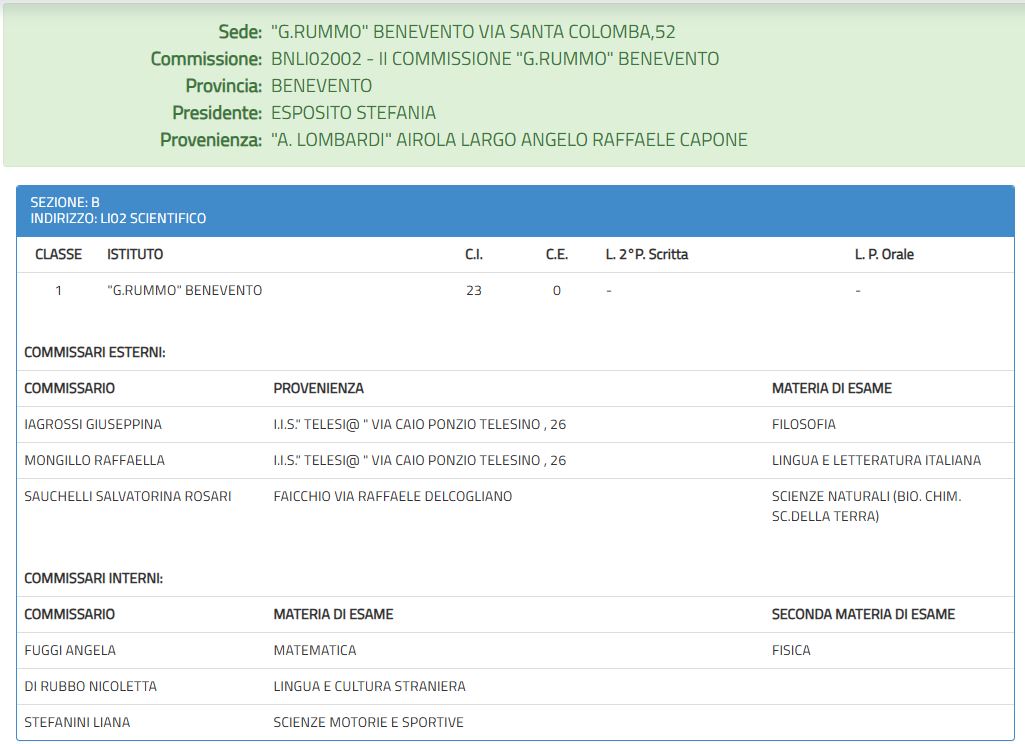This screenshot has width=1025, height=744.
Task: Click the COMMISSARI INTERNI heading
Action: 93,579
